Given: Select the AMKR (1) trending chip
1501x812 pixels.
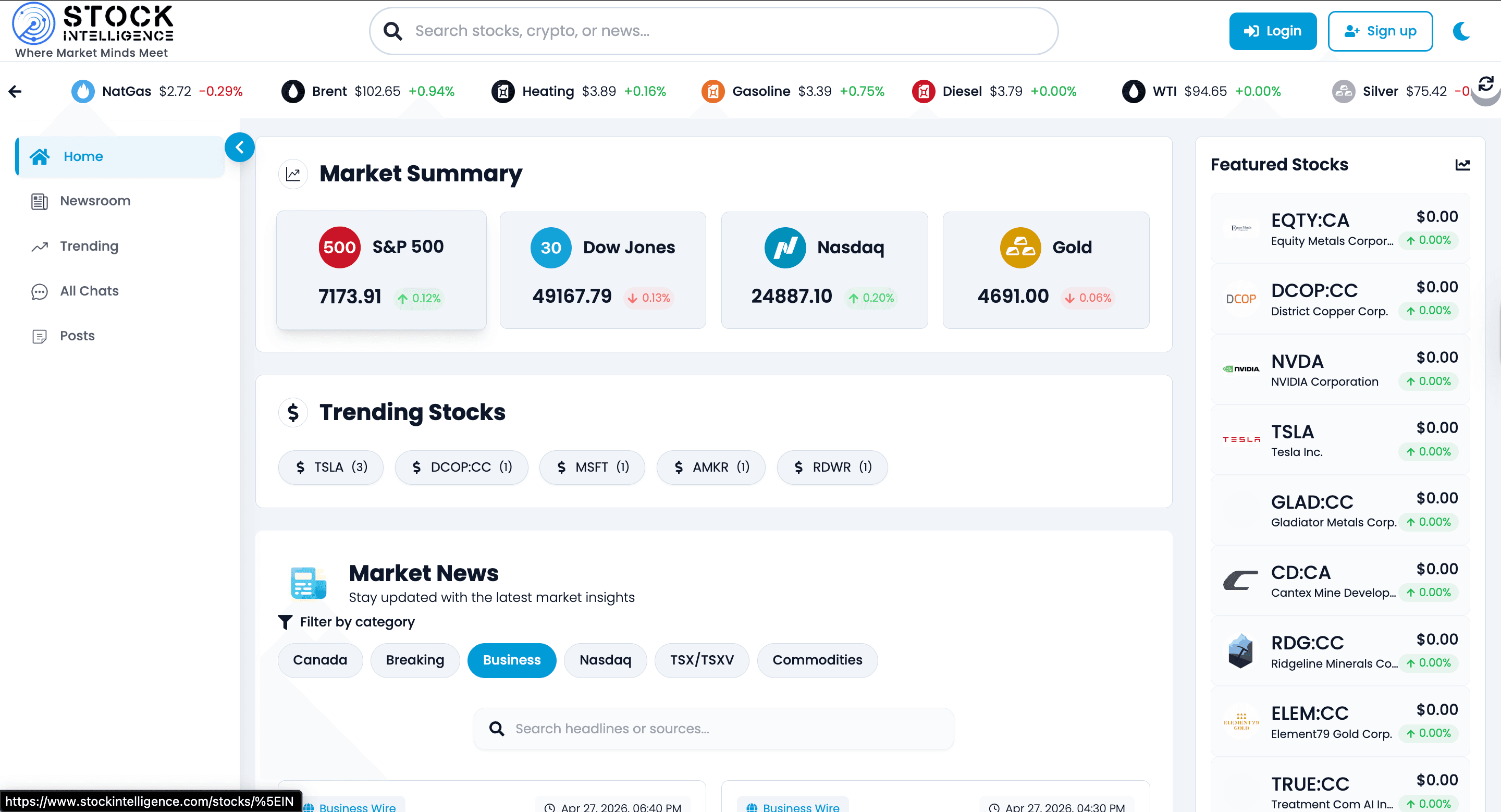Looking at the screenshot, I should click(711, 467).
